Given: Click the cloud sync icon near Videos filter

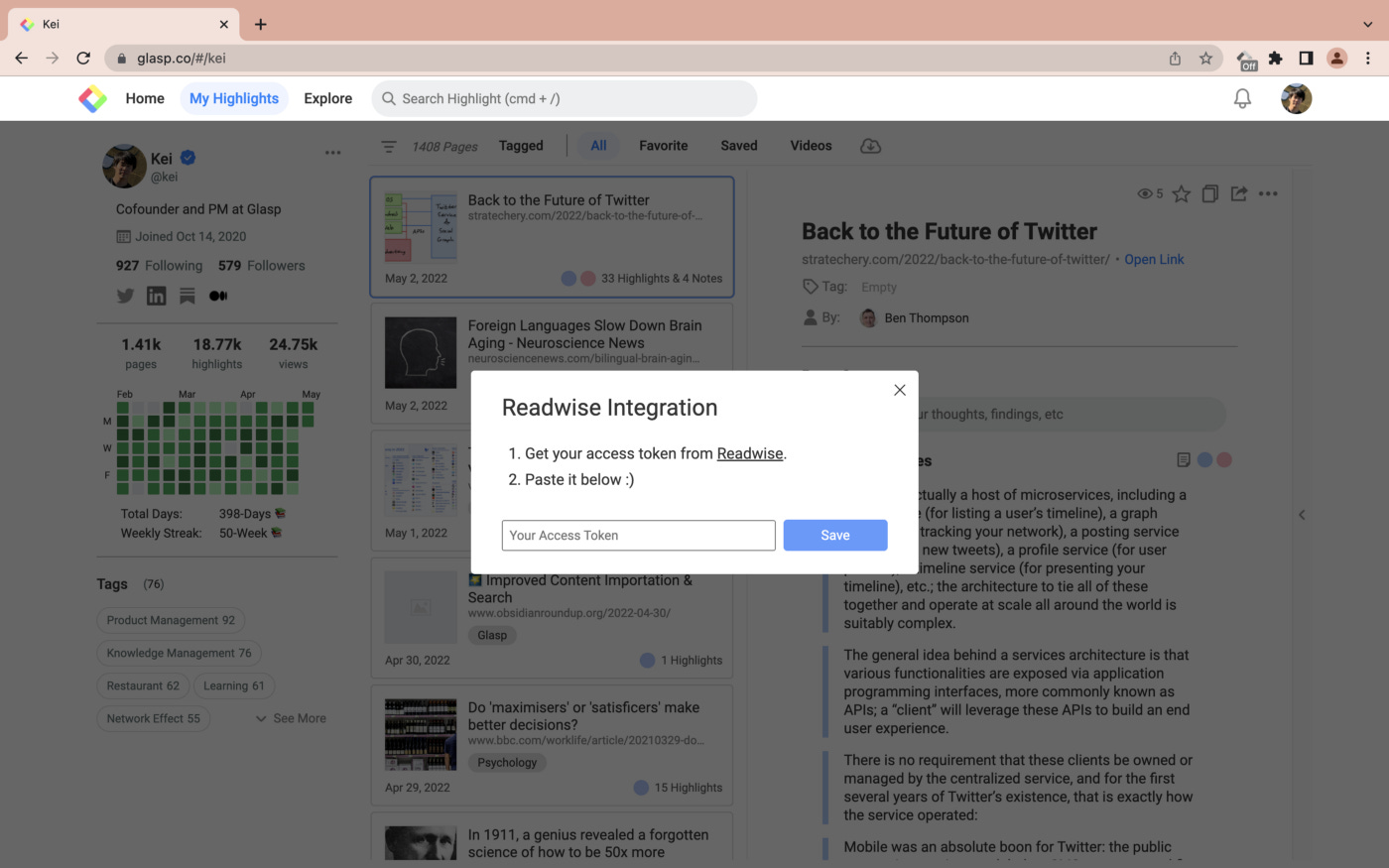Looking at the screenshot, I should pos(870,145).
